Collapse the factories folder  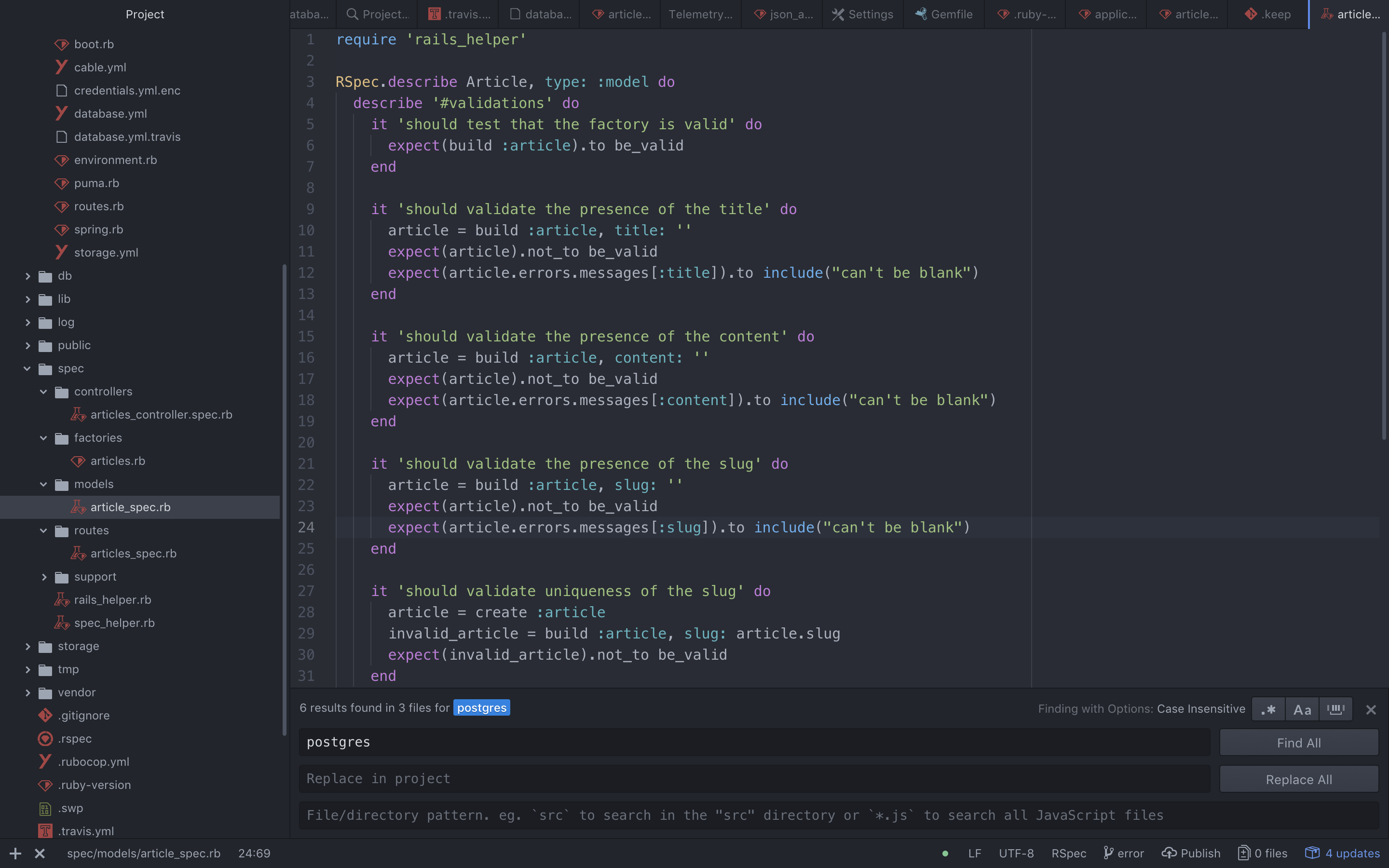(x=43, y=438)
